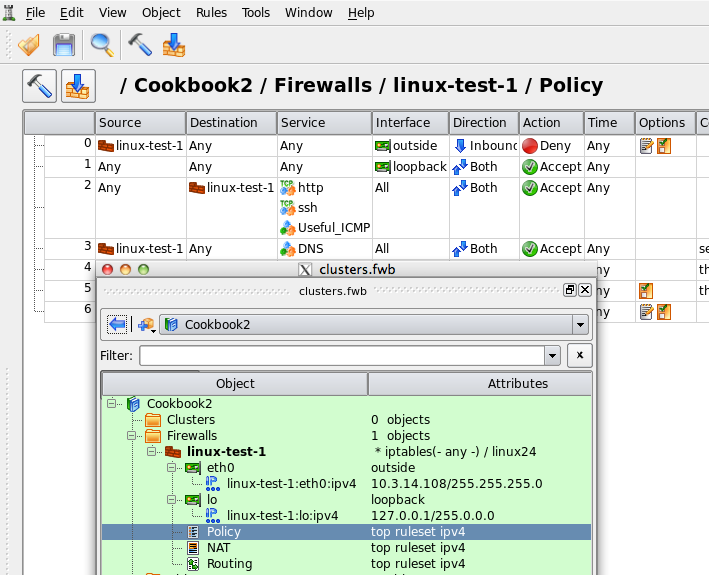This screenshot has height=575, width=709.
Task: Collapse the linux-test-1 firewall node
Action: [x=151, y=452]
